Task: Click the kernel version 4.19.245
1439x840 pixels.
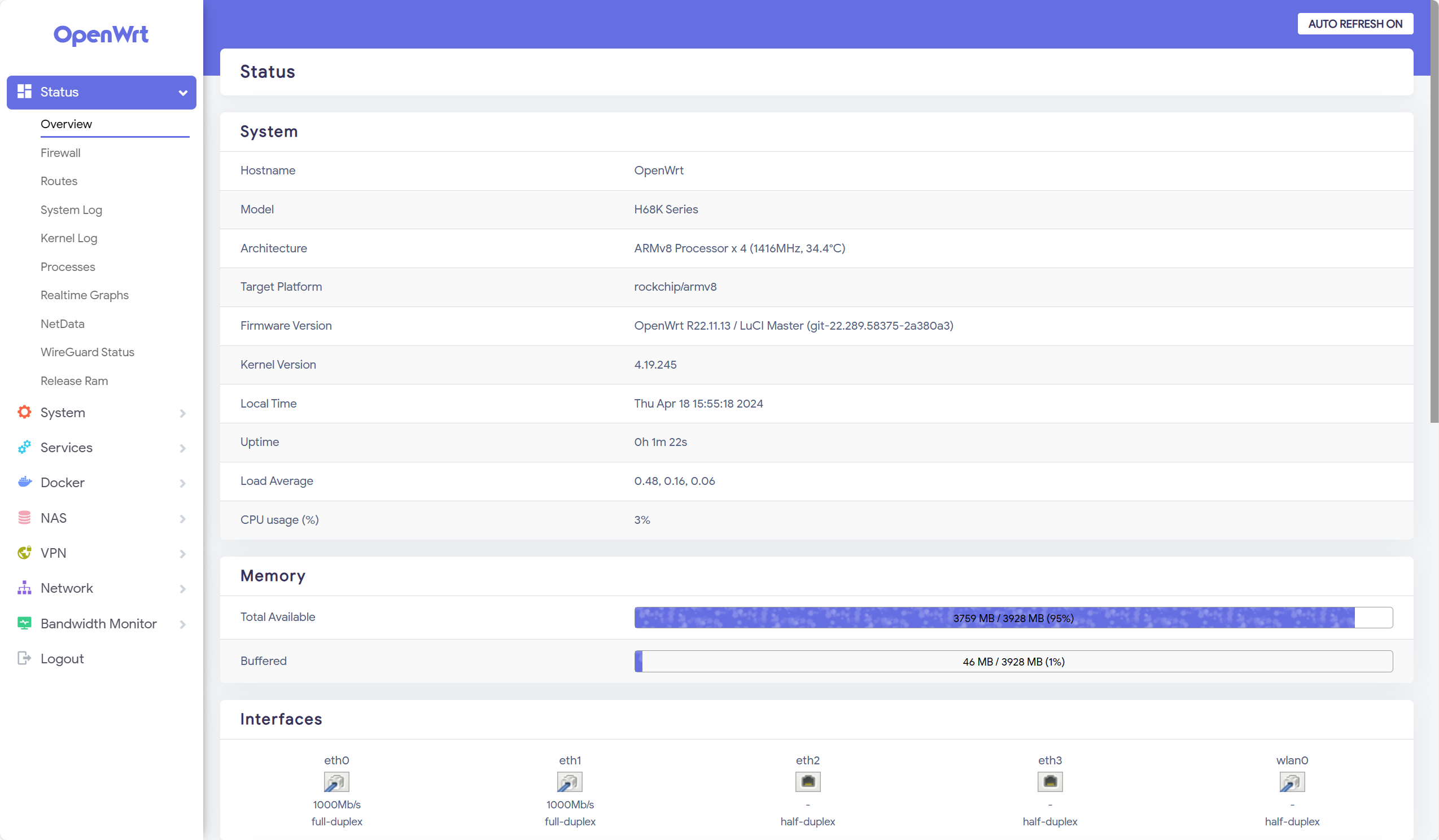Action: (655, 364)
